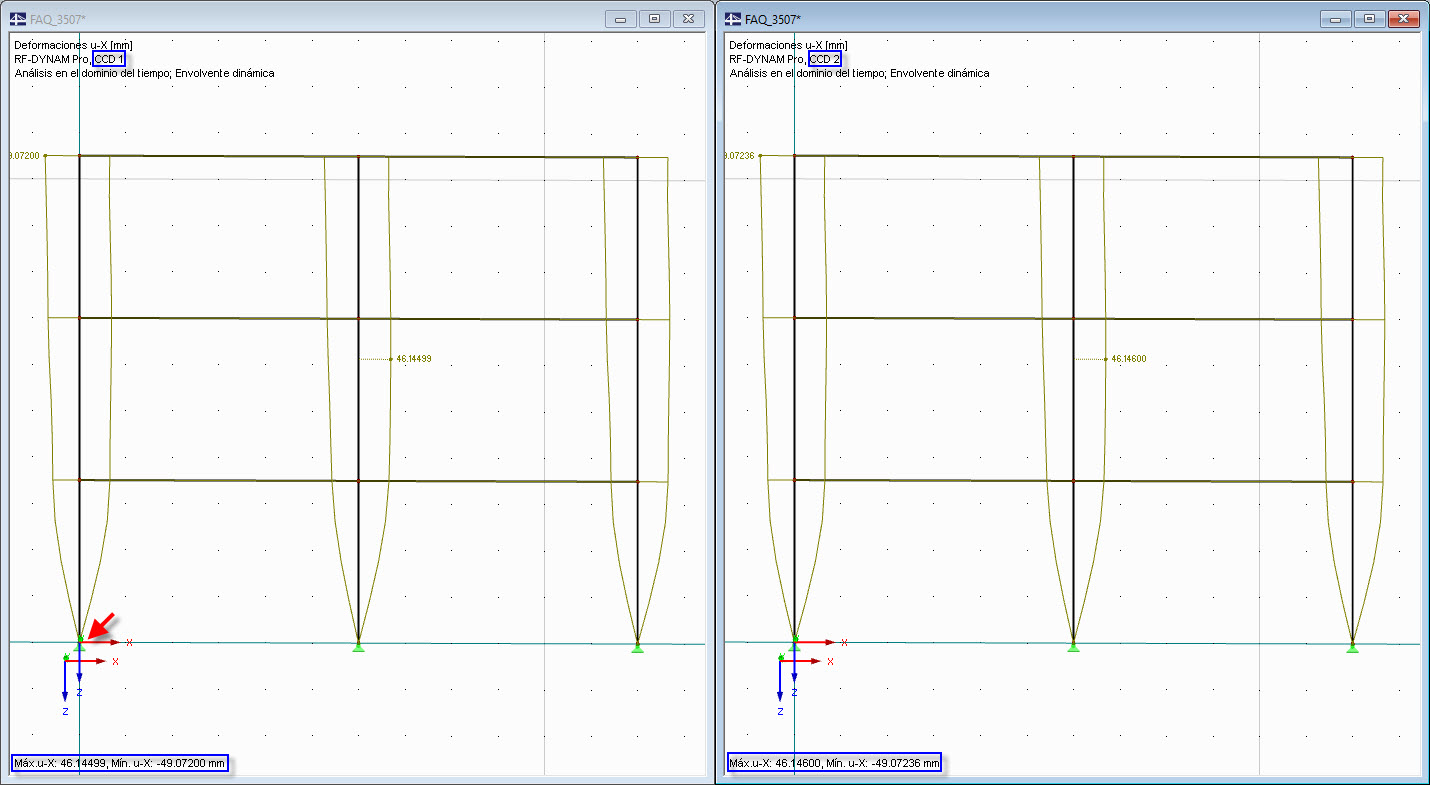Image resolution: width=1430 pixels, height=785 pixels.
Task: Click the app icon in the CCD 1 window title bar
Action: pos(18,19)
